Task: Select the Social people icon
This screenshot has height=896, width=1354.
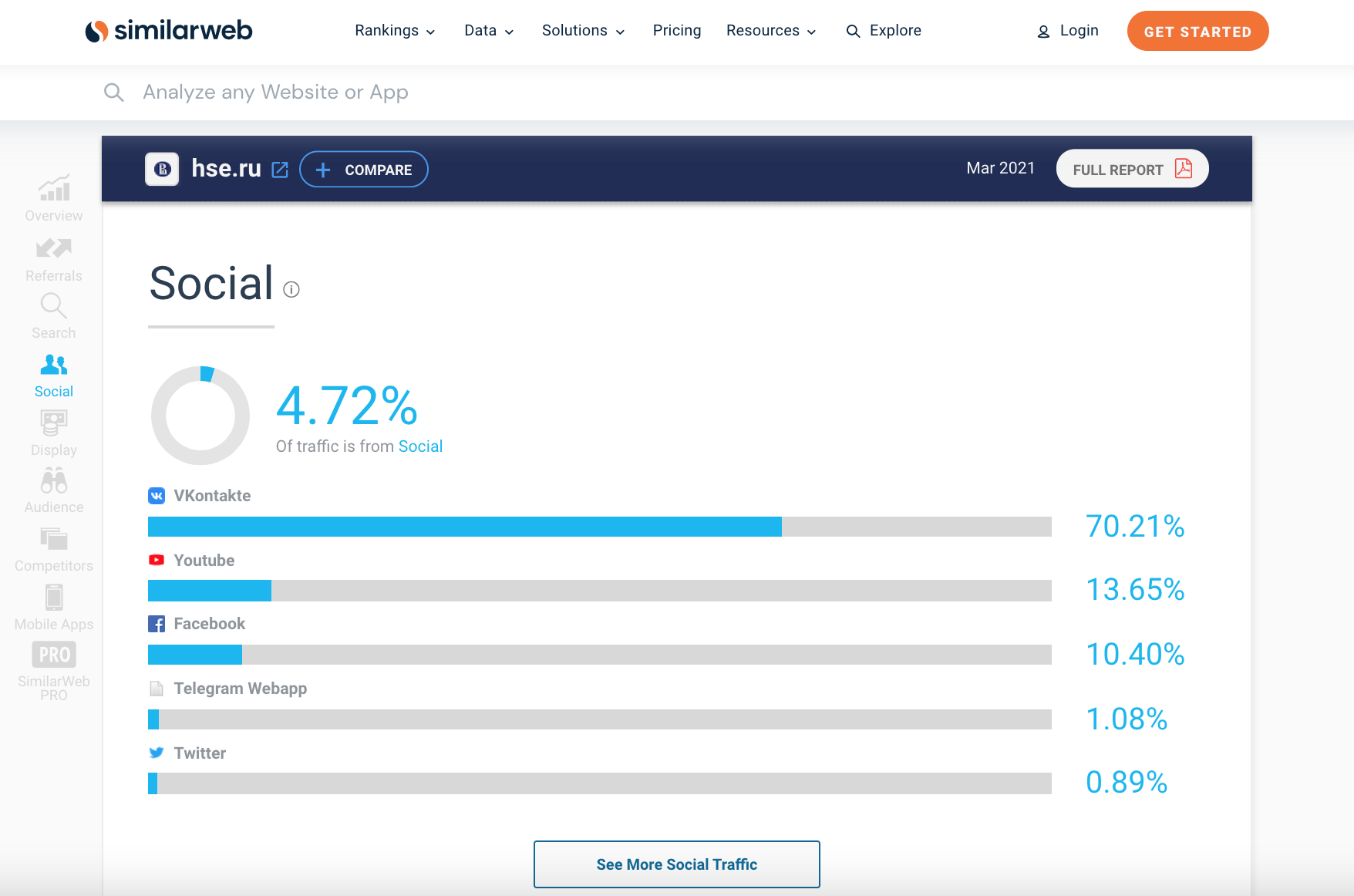Action: tap(54, 364)
